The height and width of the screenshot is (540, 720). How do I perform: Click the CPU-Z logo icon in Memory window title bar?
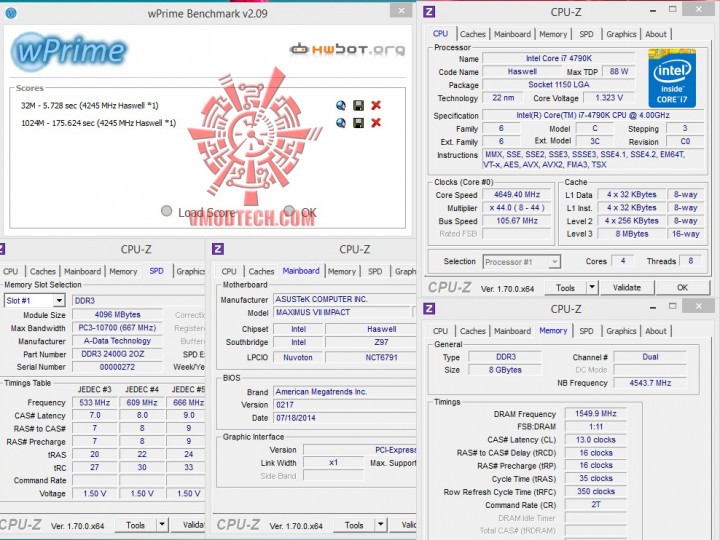[429, 309]
